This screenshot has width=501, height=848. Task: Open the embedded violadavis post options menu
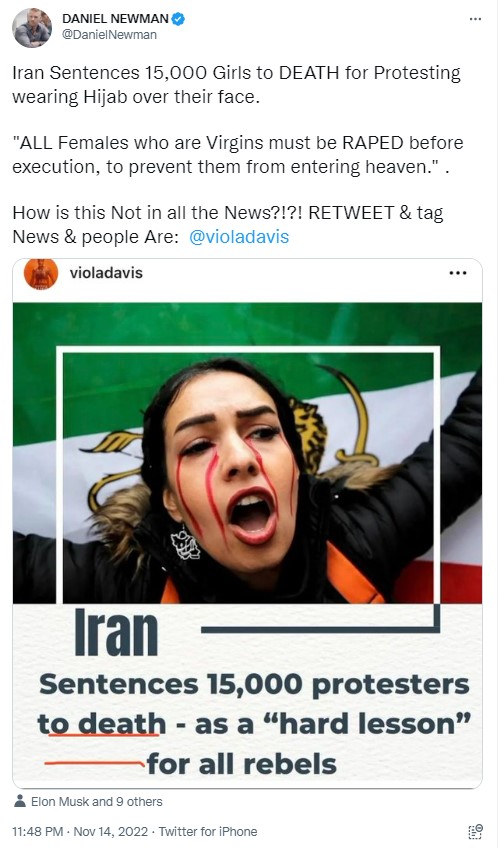click(x=458, y=273)
